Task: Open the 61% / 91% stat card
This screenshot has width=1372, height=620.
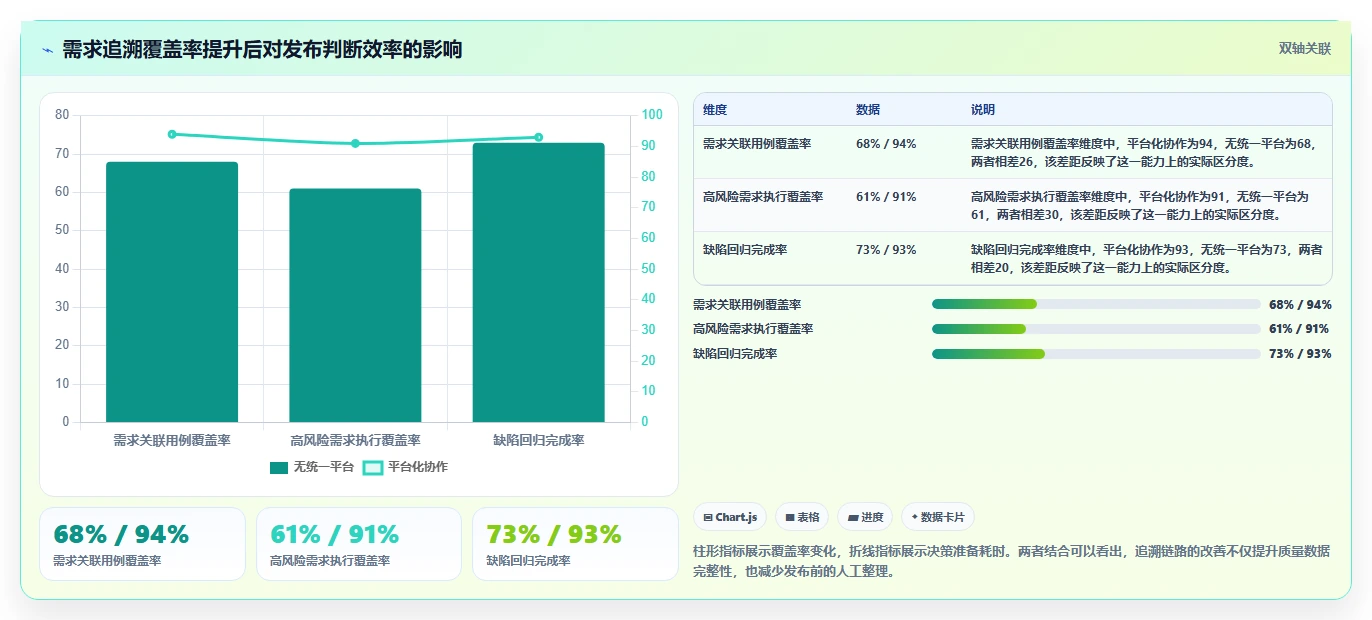Action: tap(359, 544)
